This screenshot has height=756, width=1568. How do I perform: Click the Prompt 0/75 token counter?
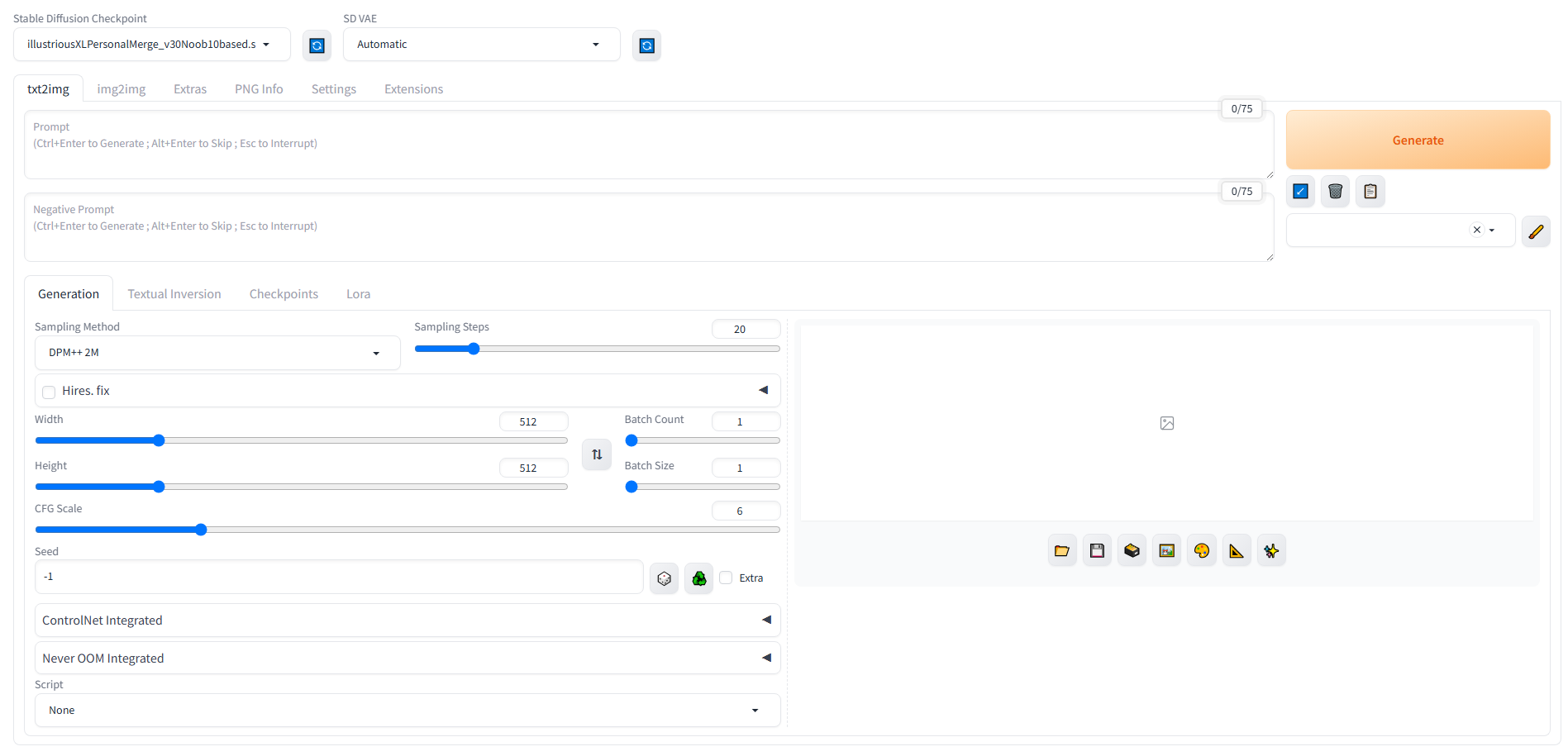coord(1242,108)
